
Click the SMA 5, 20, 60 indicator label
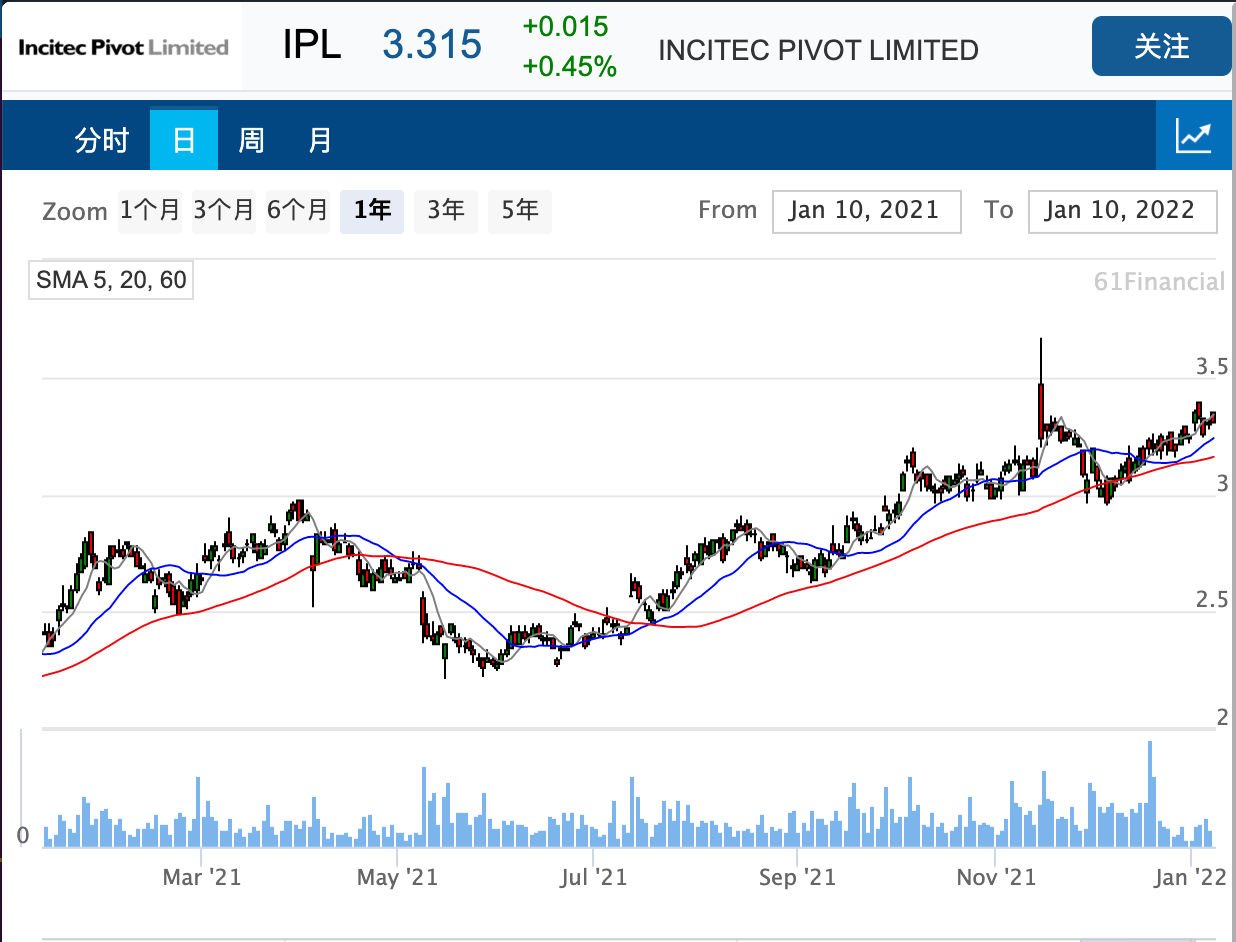tap(111, 280)
